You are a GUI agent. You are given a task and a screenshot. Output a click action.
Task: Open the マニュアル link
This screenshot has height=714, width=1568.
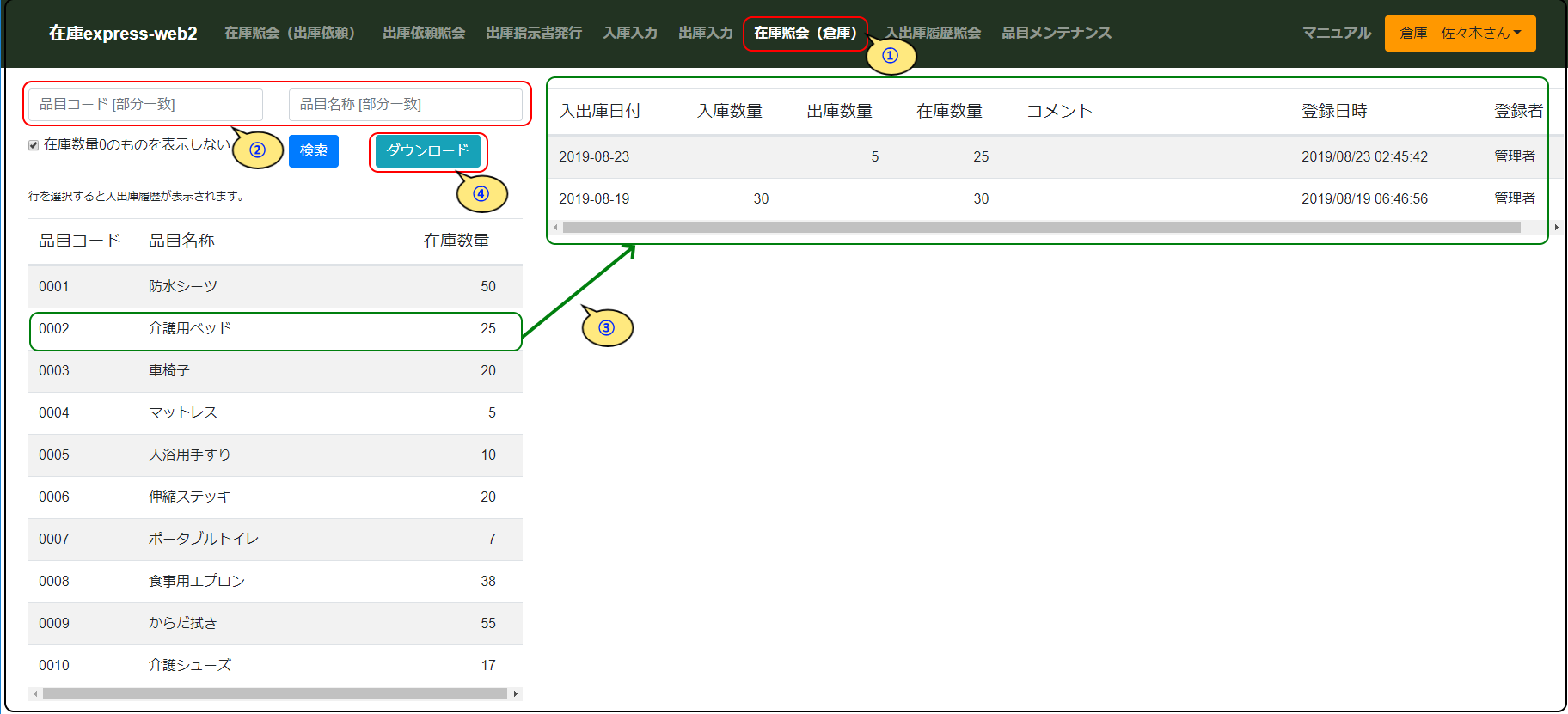pos(1336,34)
